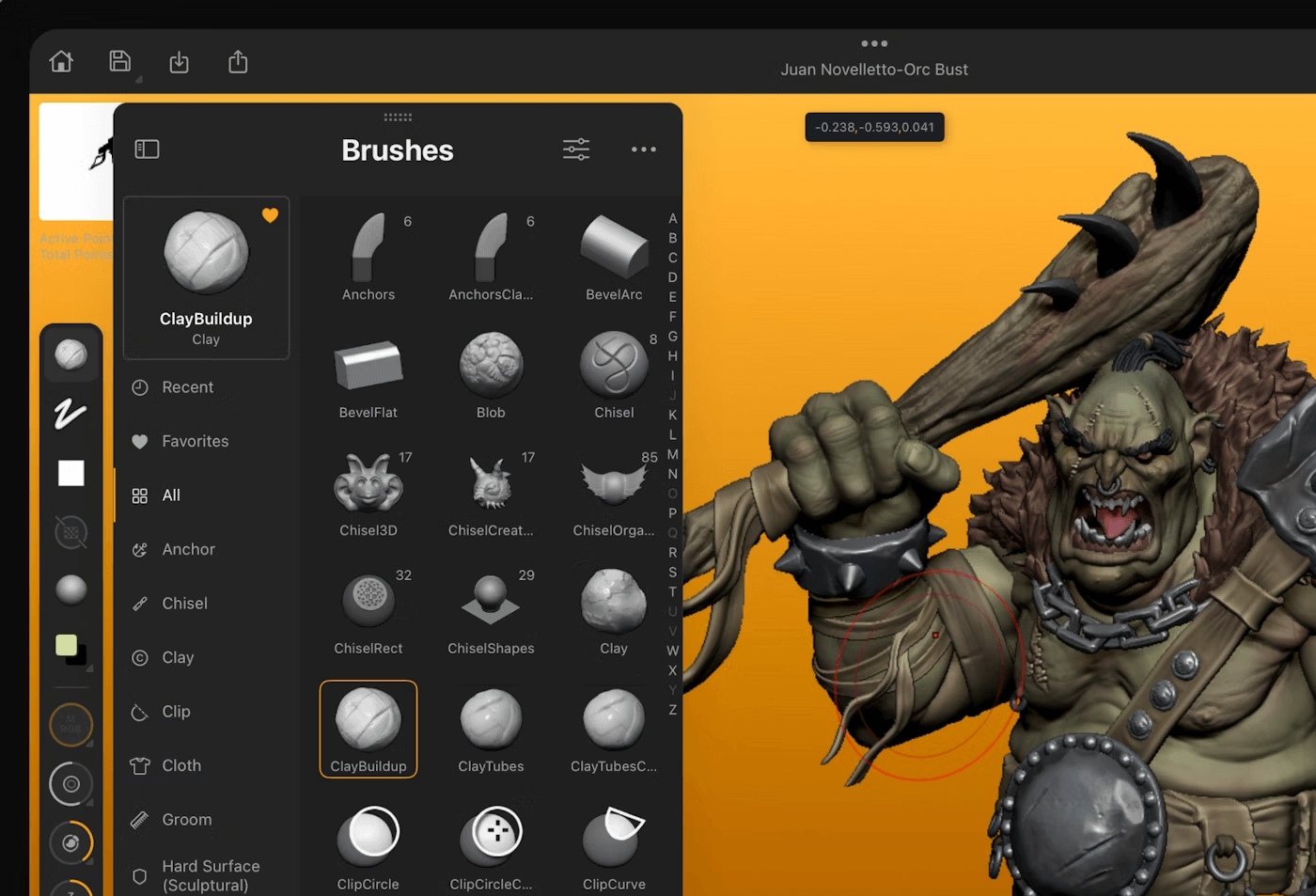This screenshot has width=1316, height=896.
Task: Open the Home screen icon
Action: tap(61, 62)
